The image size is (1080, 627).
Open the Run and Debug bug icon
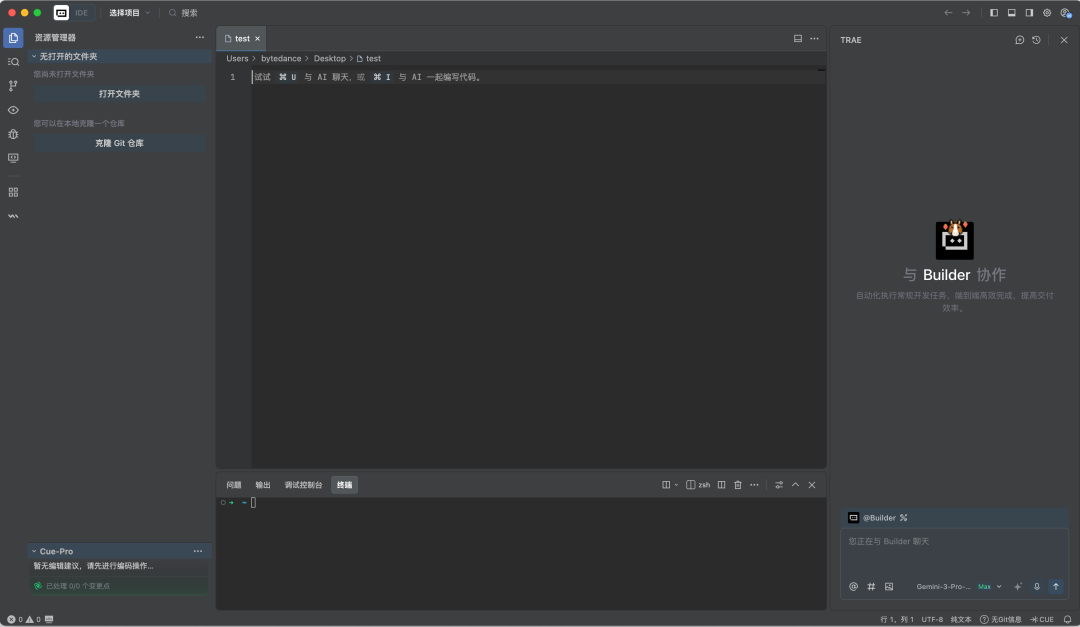pos(13,134)
